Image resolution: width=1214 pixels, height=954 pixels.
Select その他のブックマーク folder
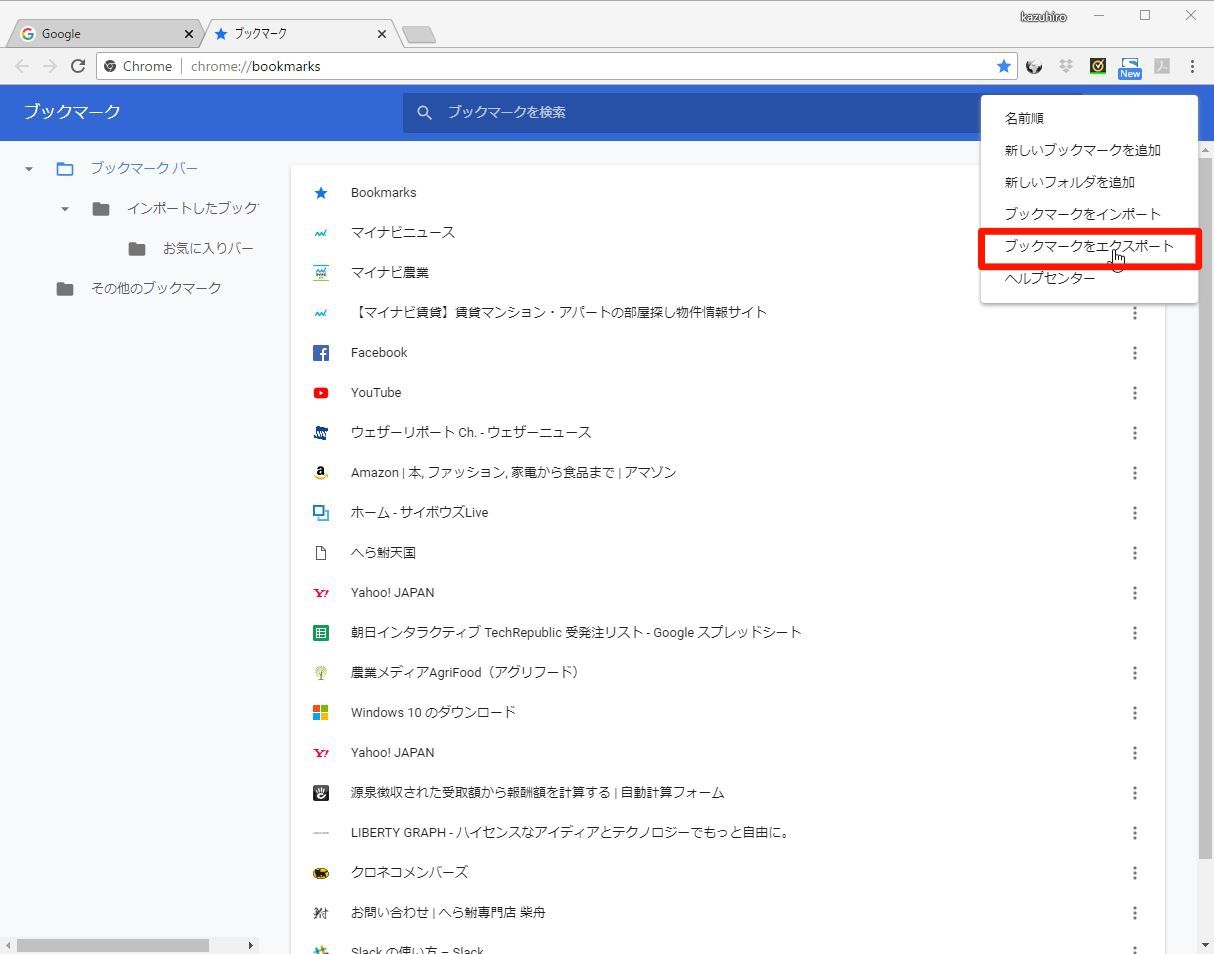pos(156,288)
